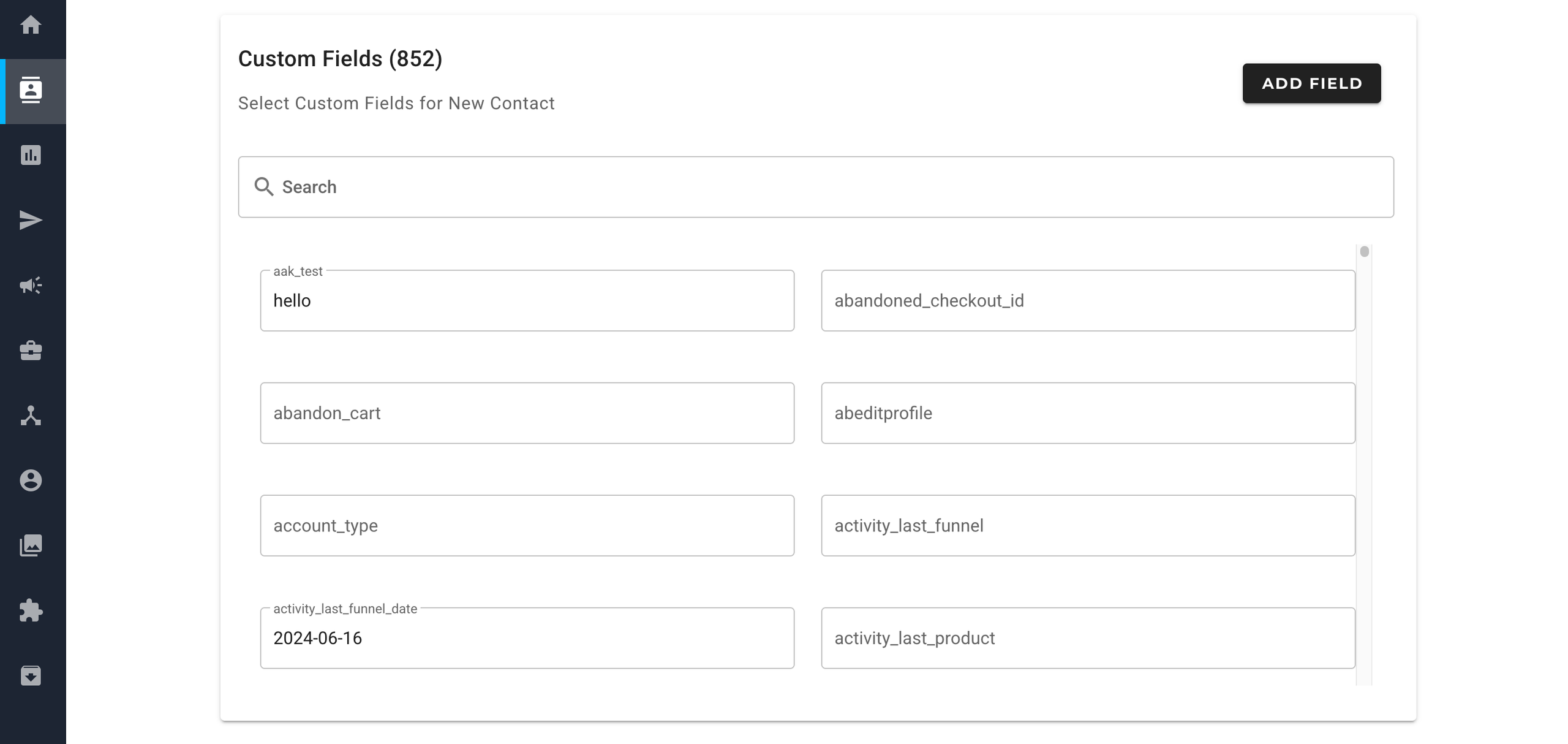Click the paper plane send icon
Viewport: 1568px width, 744px height.
coord(31,220)
